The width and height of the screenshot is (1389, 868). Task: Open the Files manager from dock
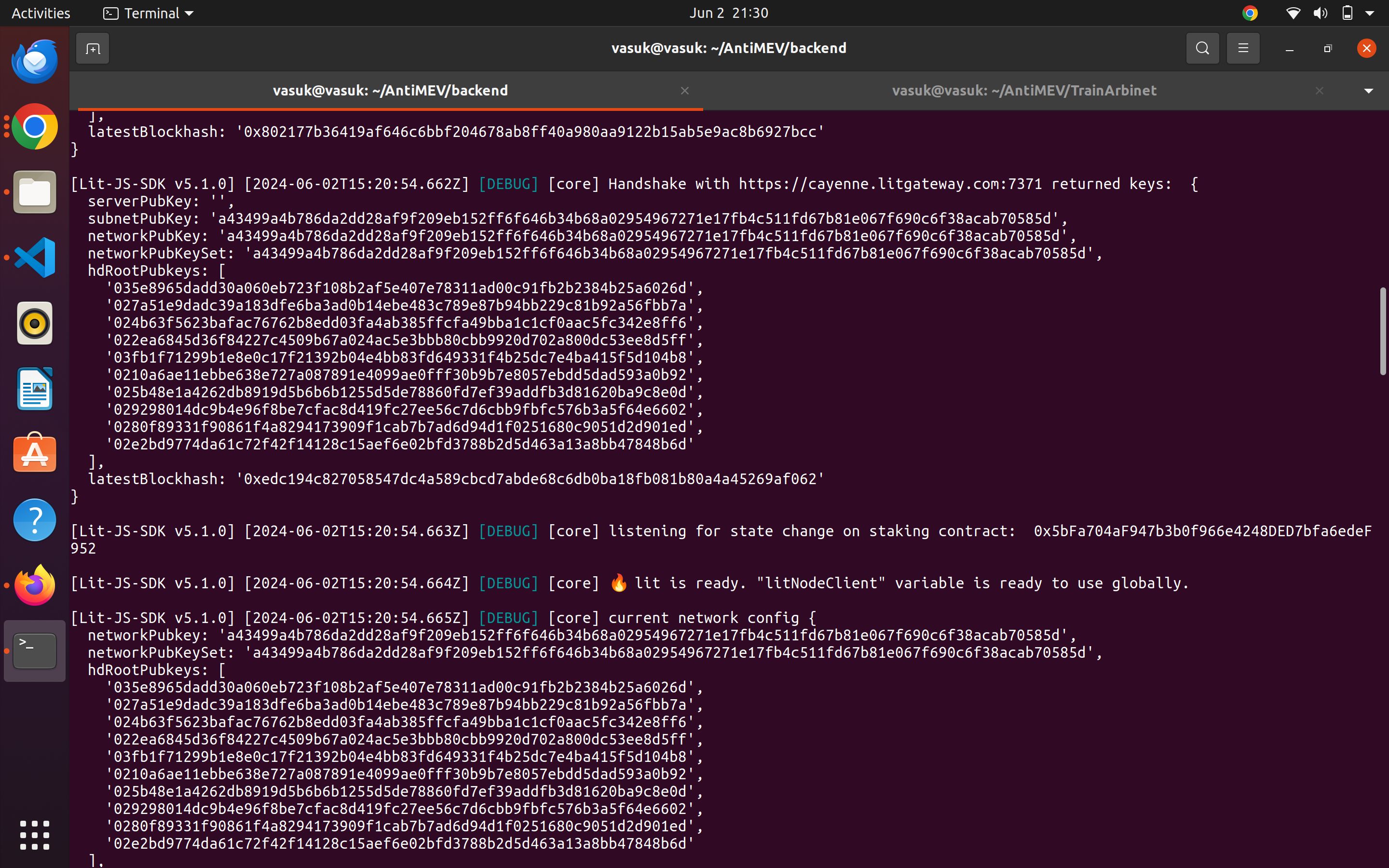35,192
